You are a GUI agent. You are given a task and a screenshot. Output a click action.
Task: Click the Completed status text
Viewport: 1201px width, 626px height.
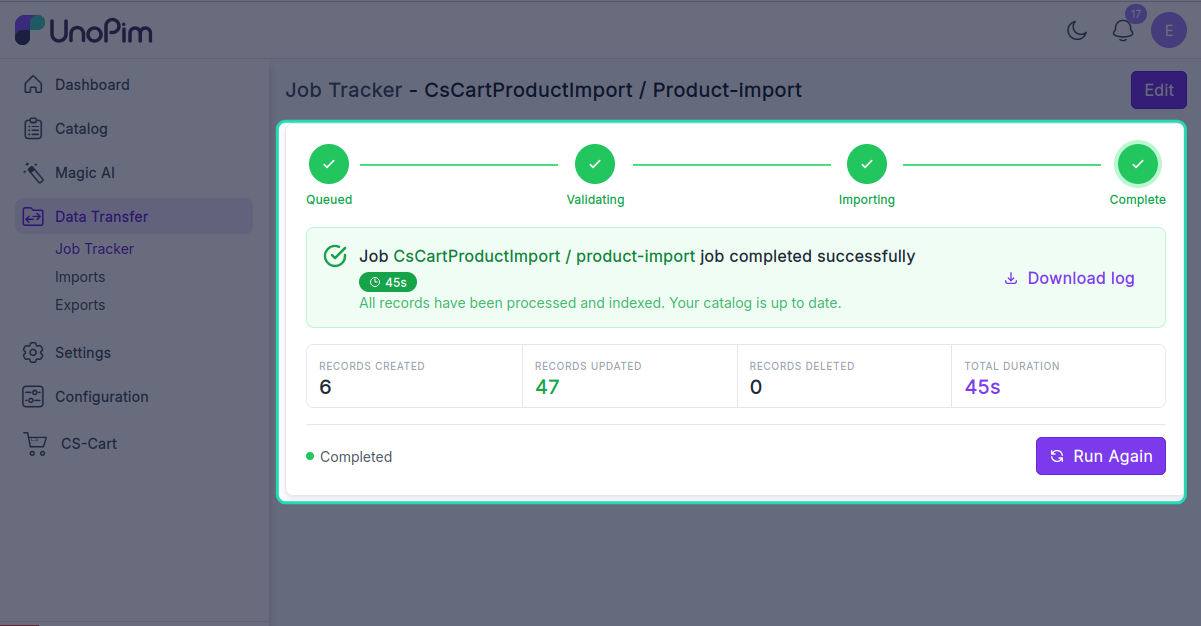pos(356,457)
